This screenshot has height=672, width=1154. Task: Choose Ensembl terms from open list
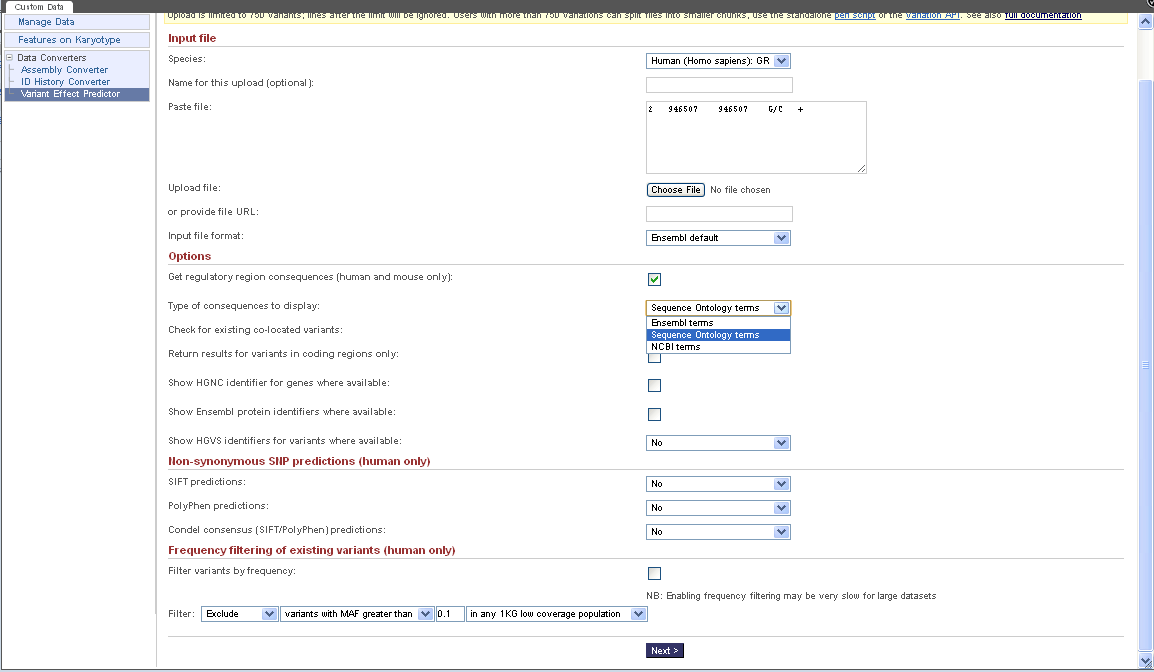click(x=682, y=323)
